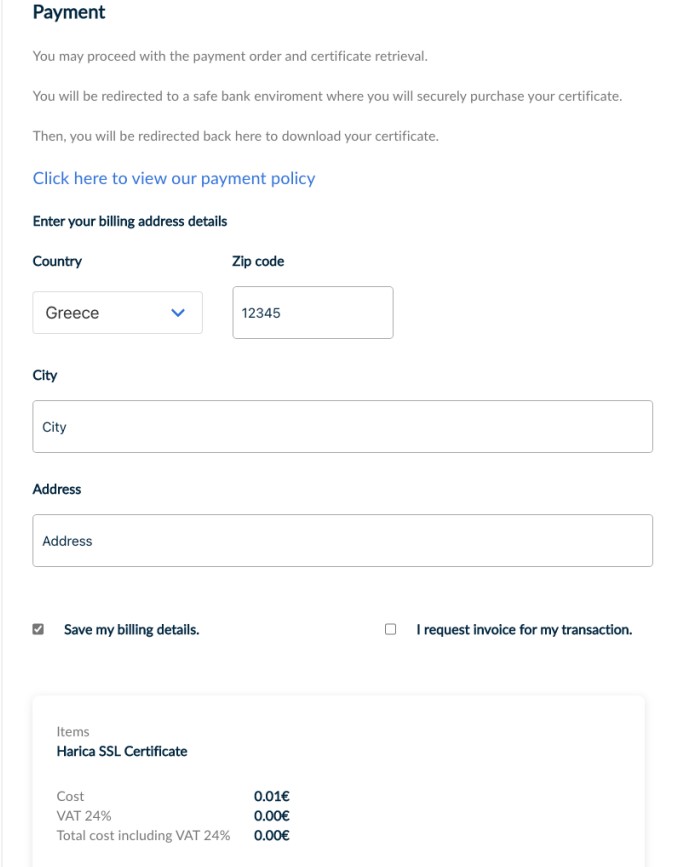This screenshot has width=679, height=867.
Task: Uncheck the Save my billing details checkbox
Action: pyautogui.click(x=38, y=630)
